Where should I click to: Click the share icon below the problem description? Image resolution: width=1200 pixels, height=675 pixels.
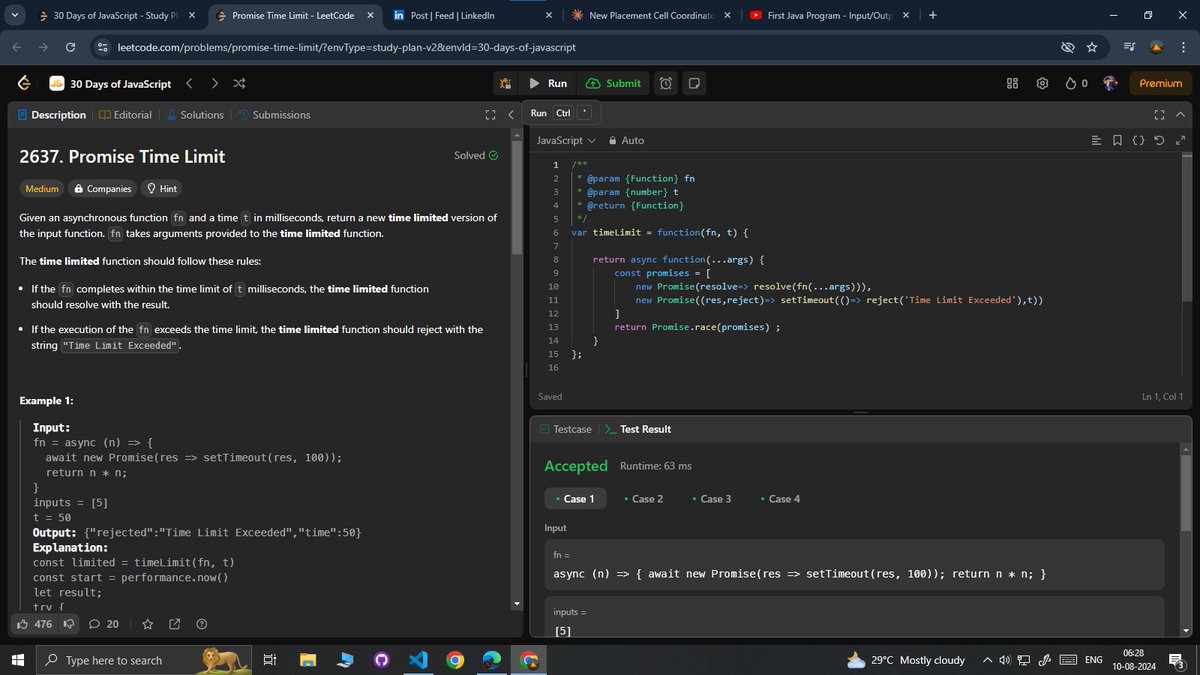click(x=174, y=623)
